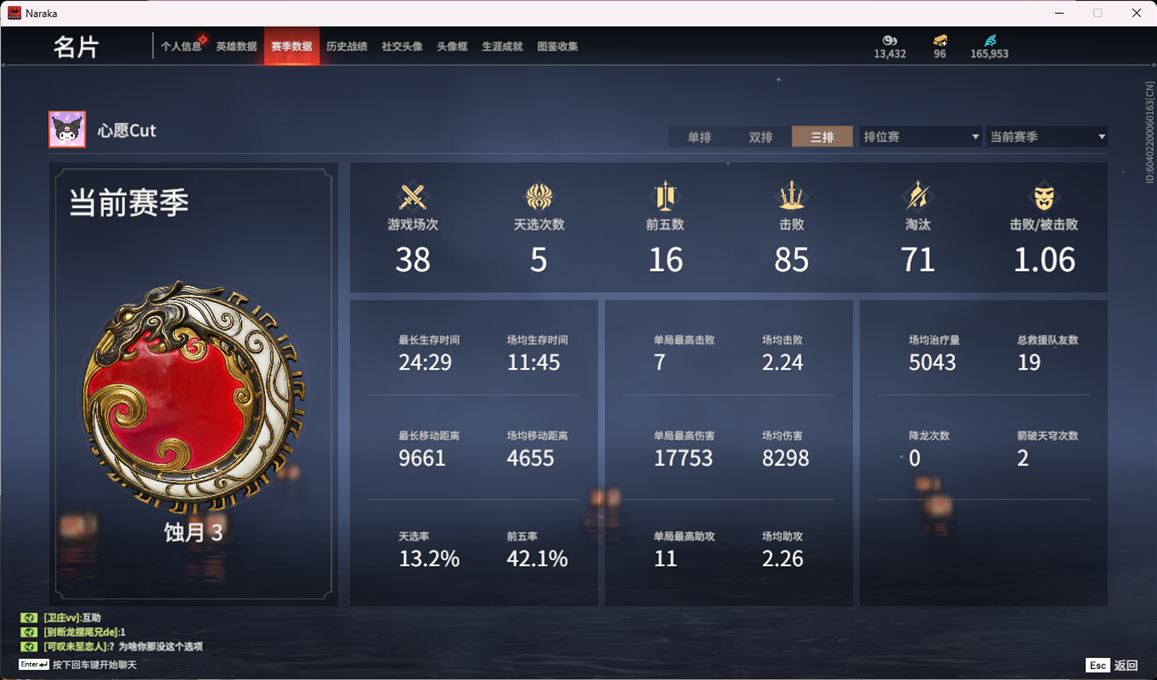The width and height of the screenshot is (1157, 680).
Task: Open the 排位赛 match type dropdown
Action: [x=920, y=136]
